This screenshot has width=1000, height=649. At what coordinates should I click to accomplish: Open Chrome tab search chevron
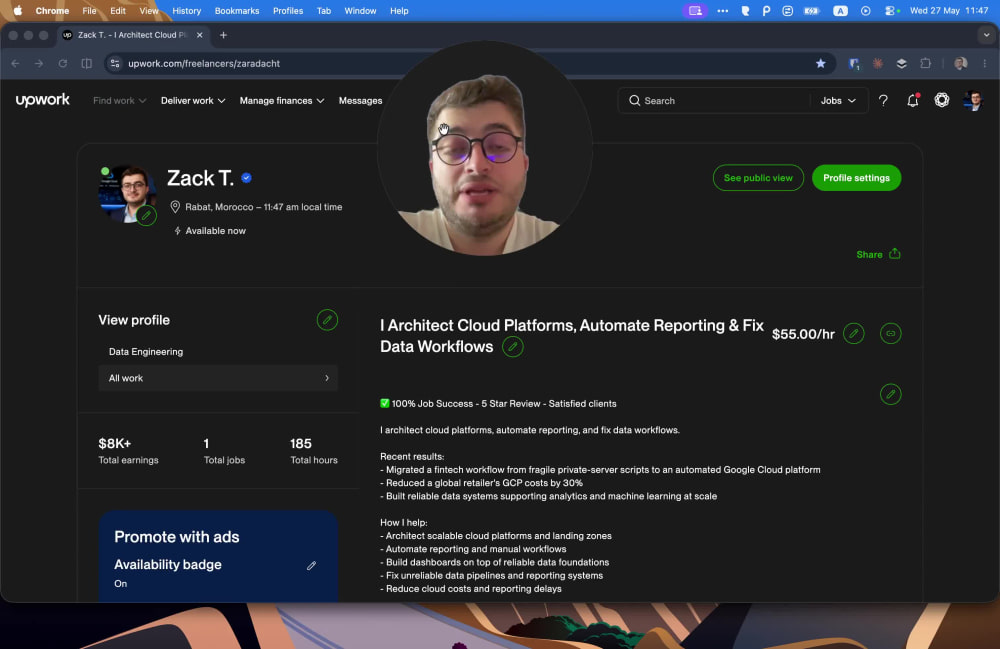pos(987,35)
